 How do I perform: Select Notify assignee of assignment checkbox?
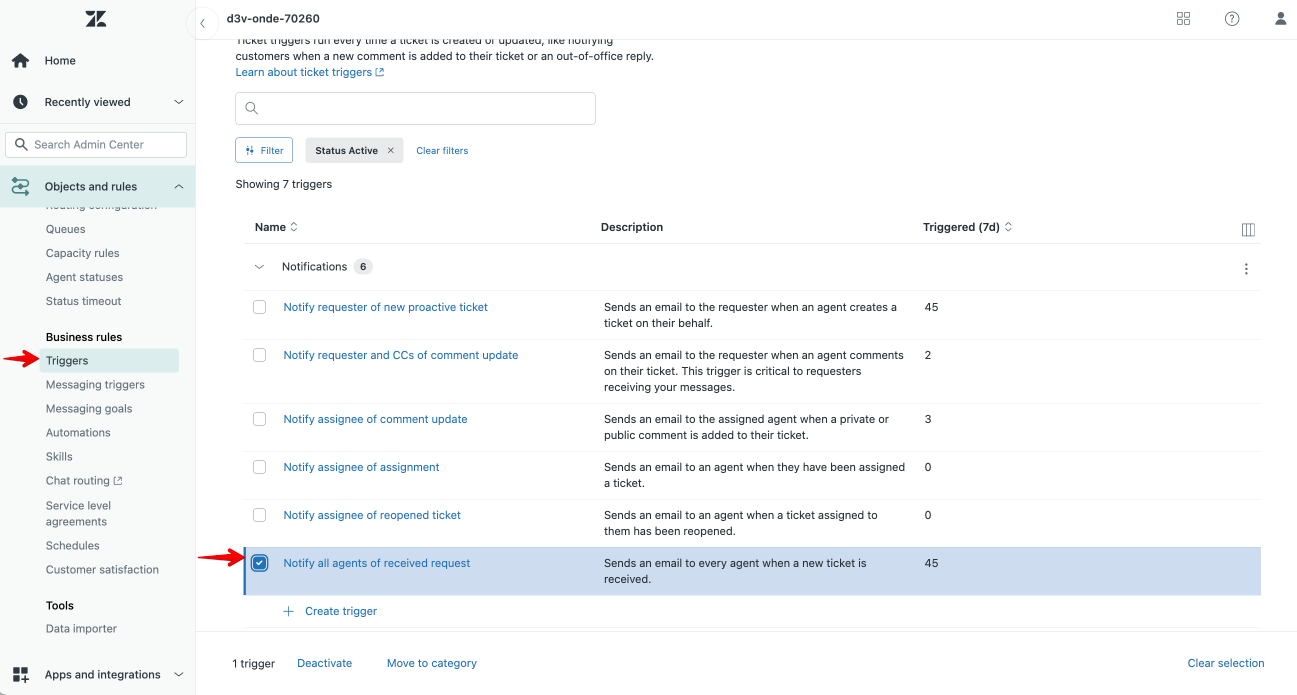260,467
